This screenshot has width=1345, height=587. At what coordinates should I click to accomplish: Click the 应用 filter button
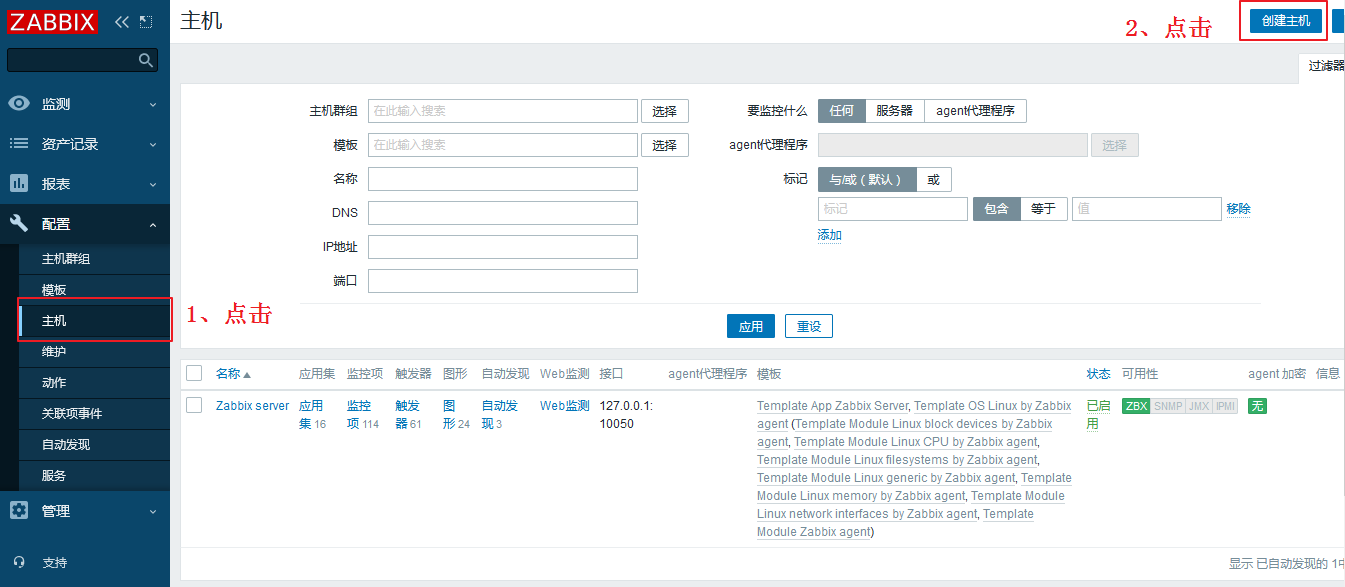tap(751, 326)
